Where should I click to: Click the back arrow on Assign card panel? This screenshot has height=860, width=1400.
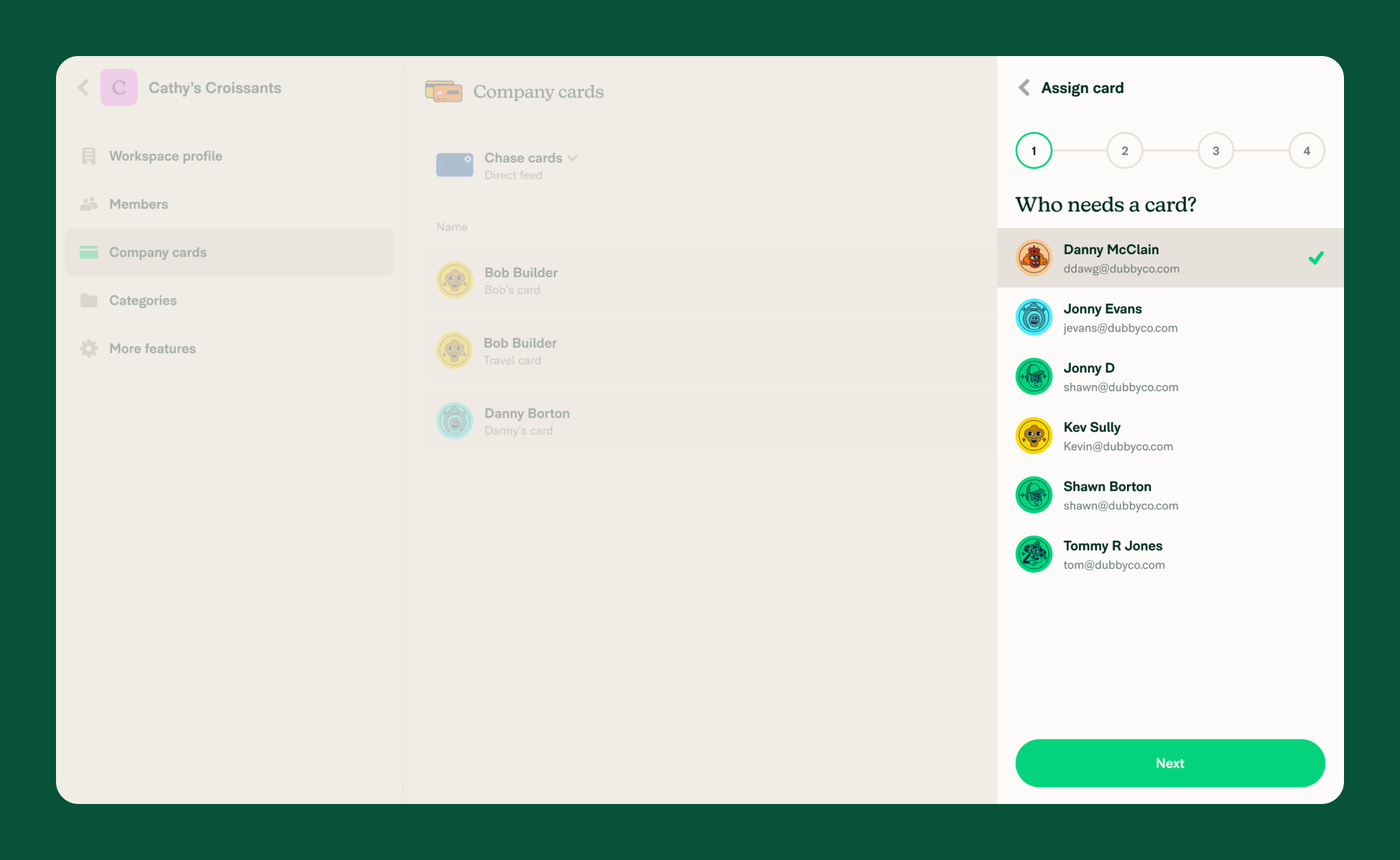(1024, 89)
